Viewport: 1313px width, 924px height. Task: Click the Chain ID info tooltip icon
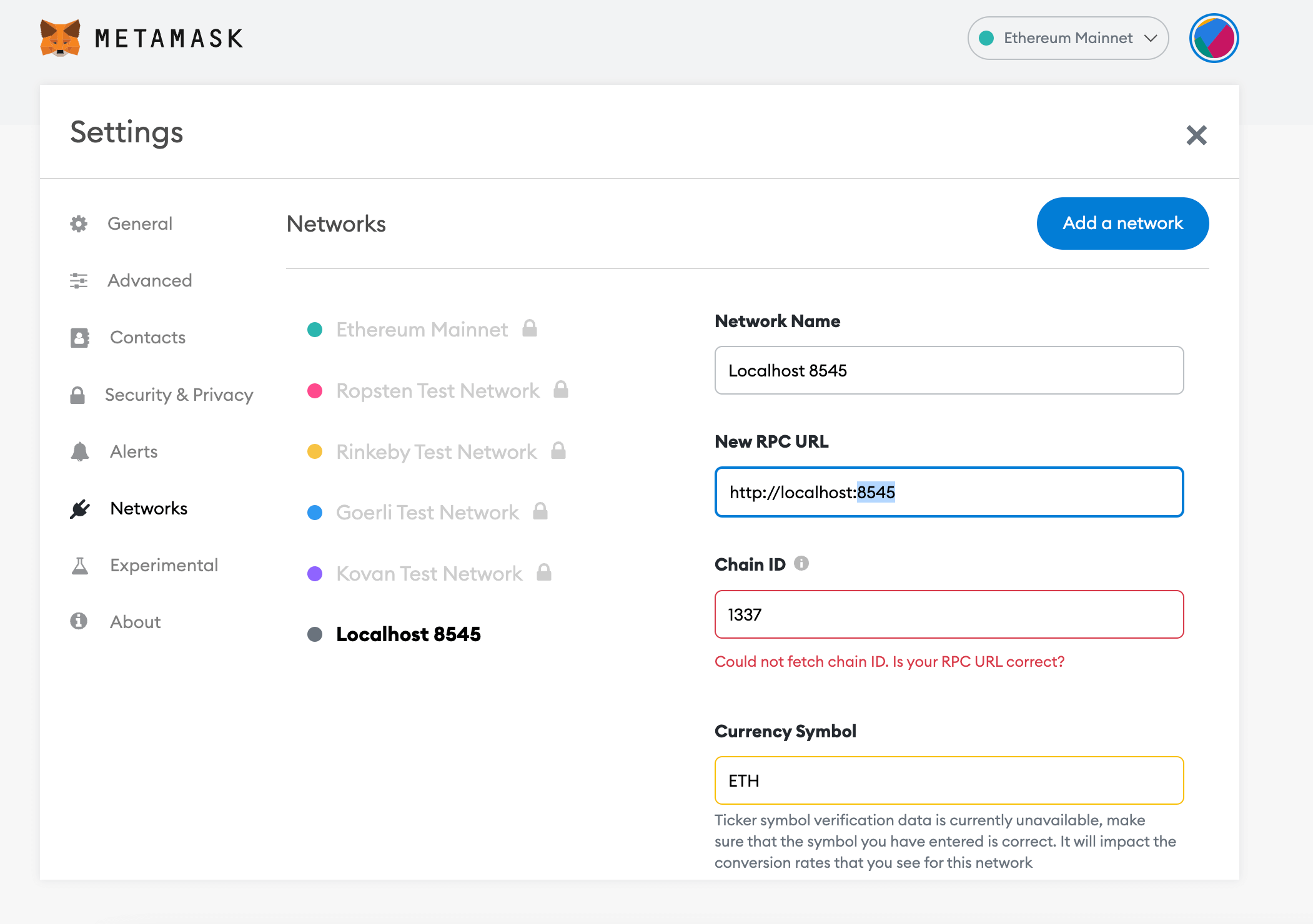click(801, 564)
